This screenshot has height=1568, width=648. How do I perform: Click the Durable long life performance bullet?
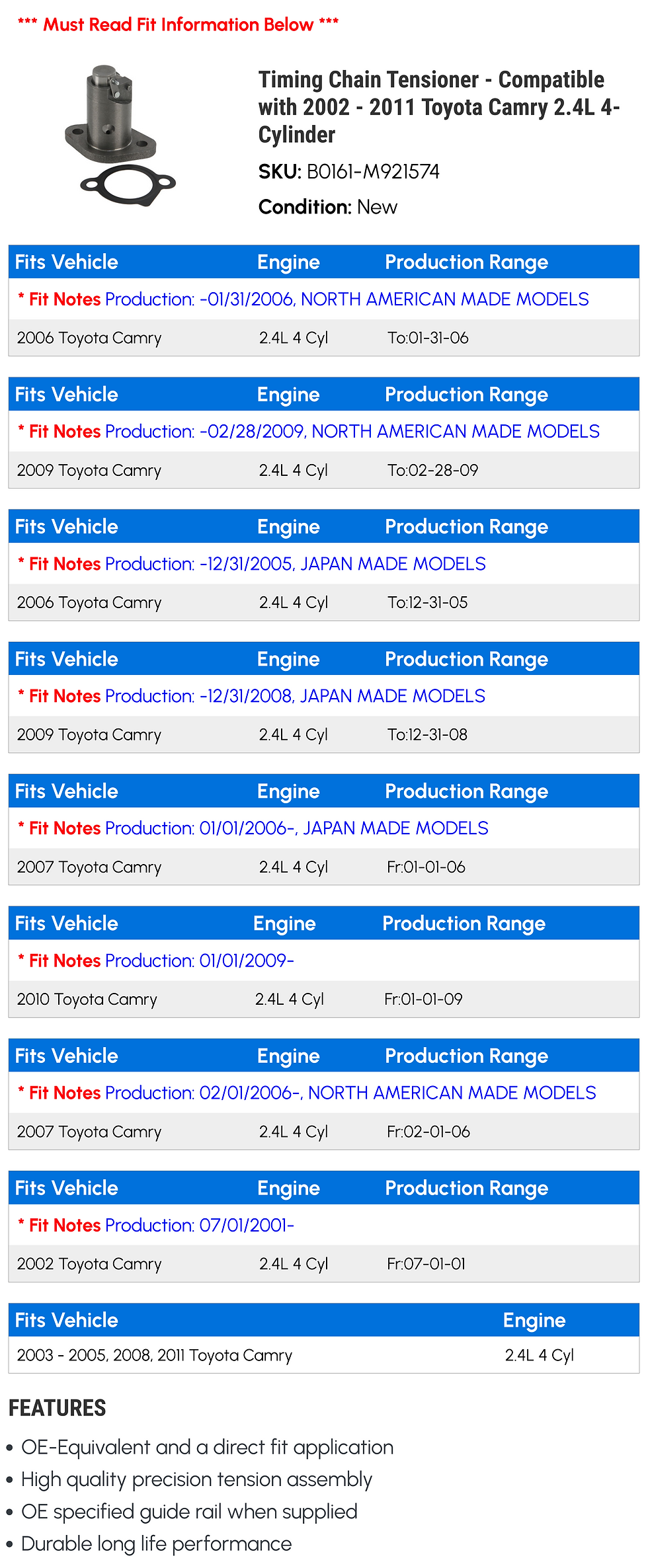pyautogui.click(x=156, y=1544)
